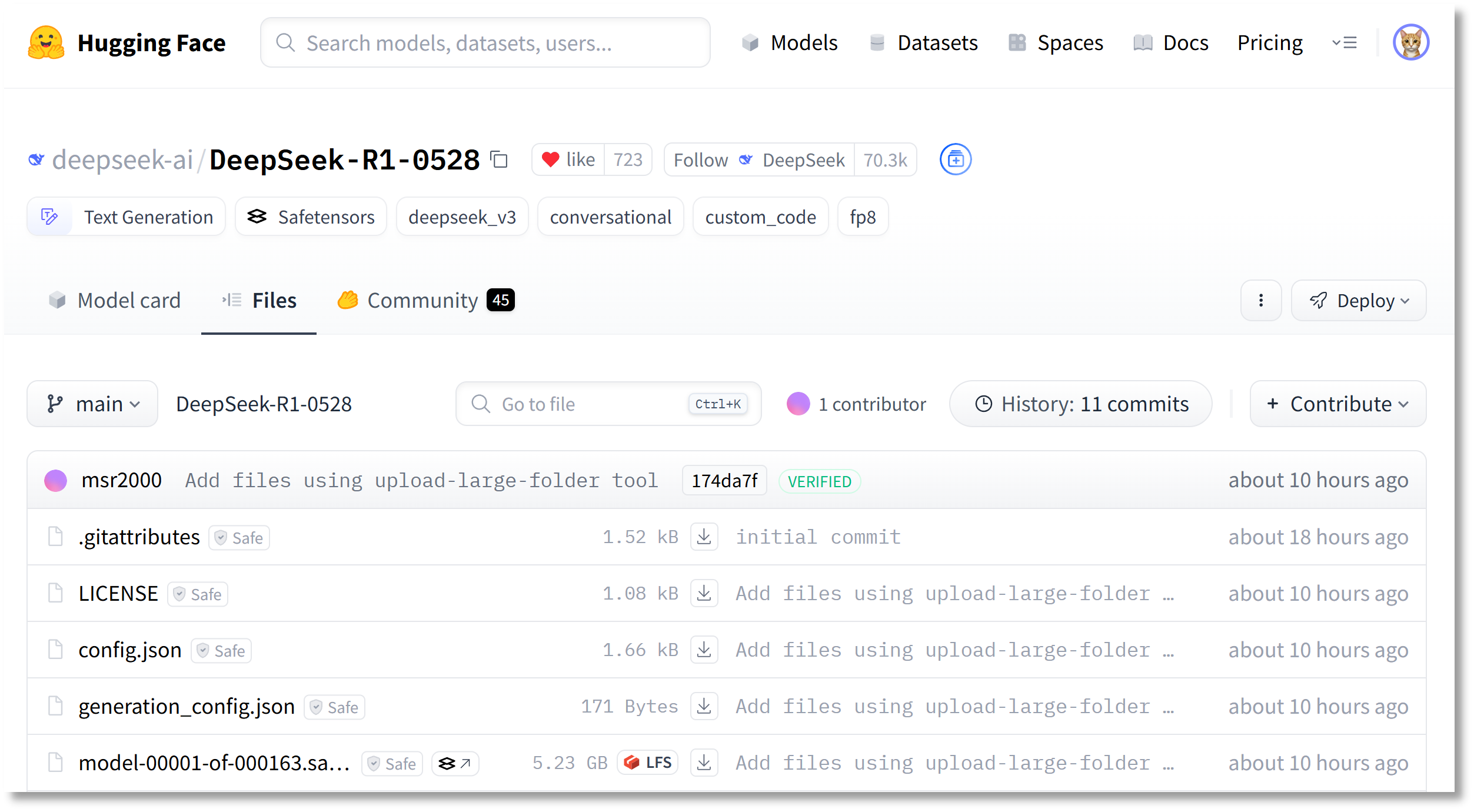Open the main branch selector
1474x812 pixels.
pyautogui.click(x=92, y=404)
